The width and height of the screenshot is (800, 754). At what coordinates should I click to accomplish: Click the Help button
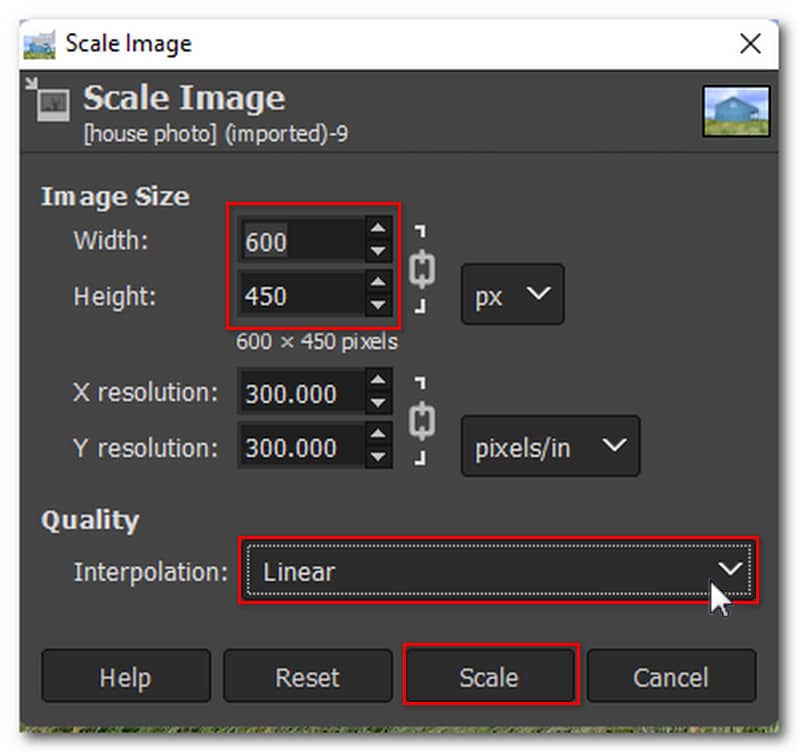coord(126,676)
